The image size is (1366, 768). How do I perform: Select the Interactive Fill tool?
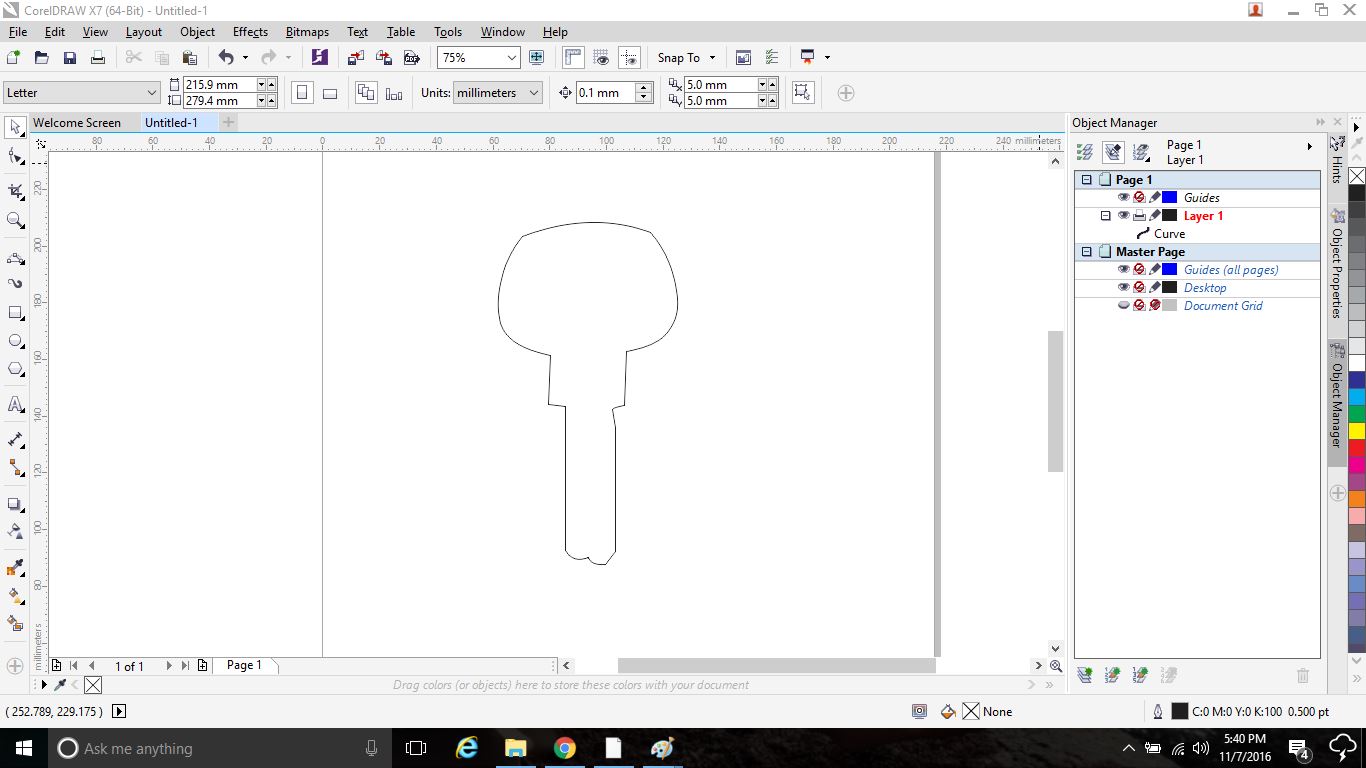coord(15,595)
